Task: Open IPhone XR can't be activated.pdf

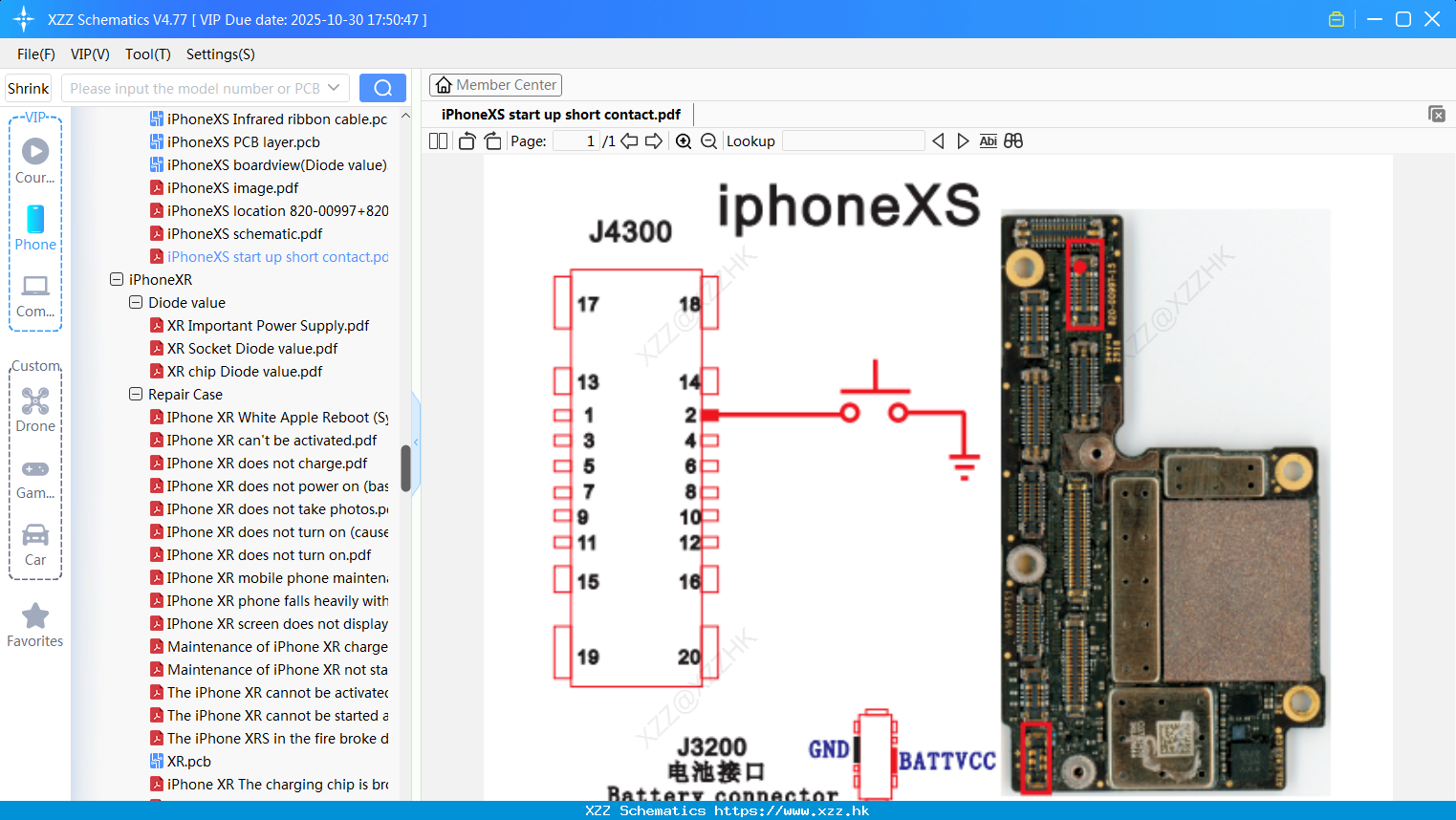Action: (x=264, y=441)
